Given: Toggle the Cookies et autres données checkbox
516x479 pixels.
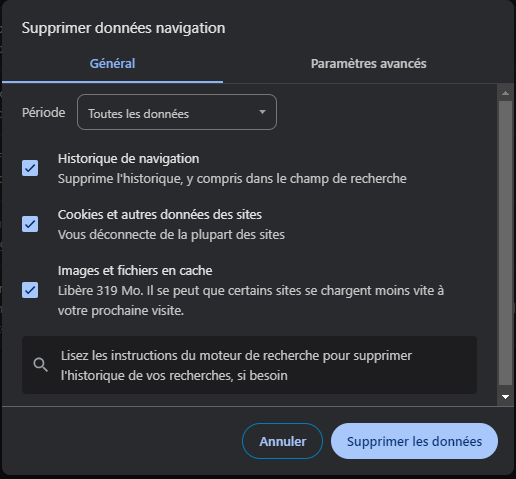Looking at the screenshot, I should (x=30, y=224).
